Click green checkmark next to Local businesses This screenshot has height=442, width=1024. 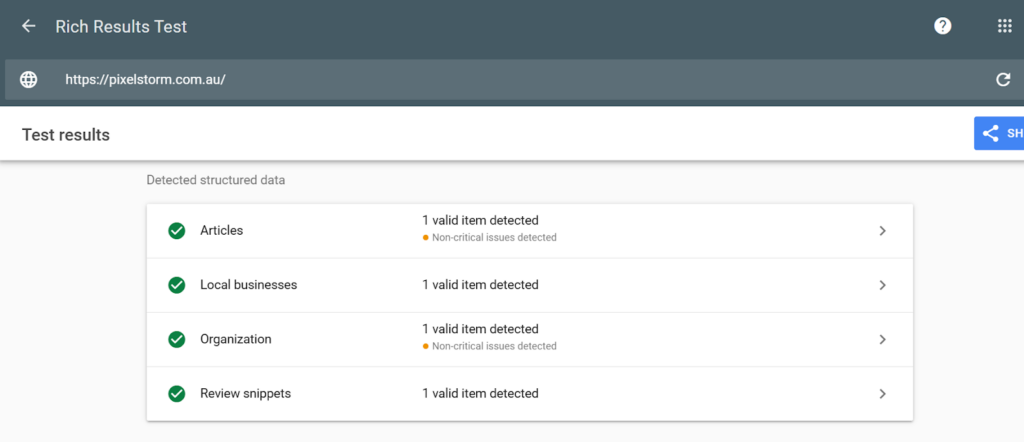(x=177, y=285)
